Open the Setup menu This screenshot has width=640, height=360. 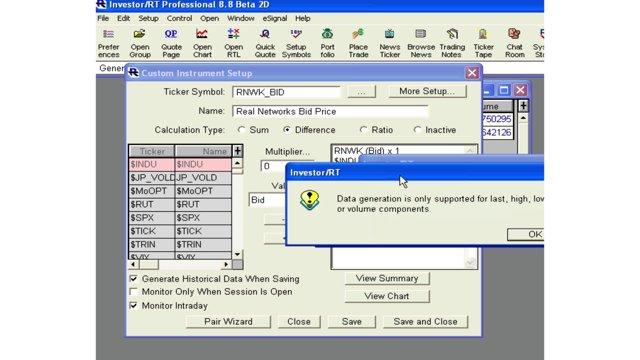coord(148,18)
